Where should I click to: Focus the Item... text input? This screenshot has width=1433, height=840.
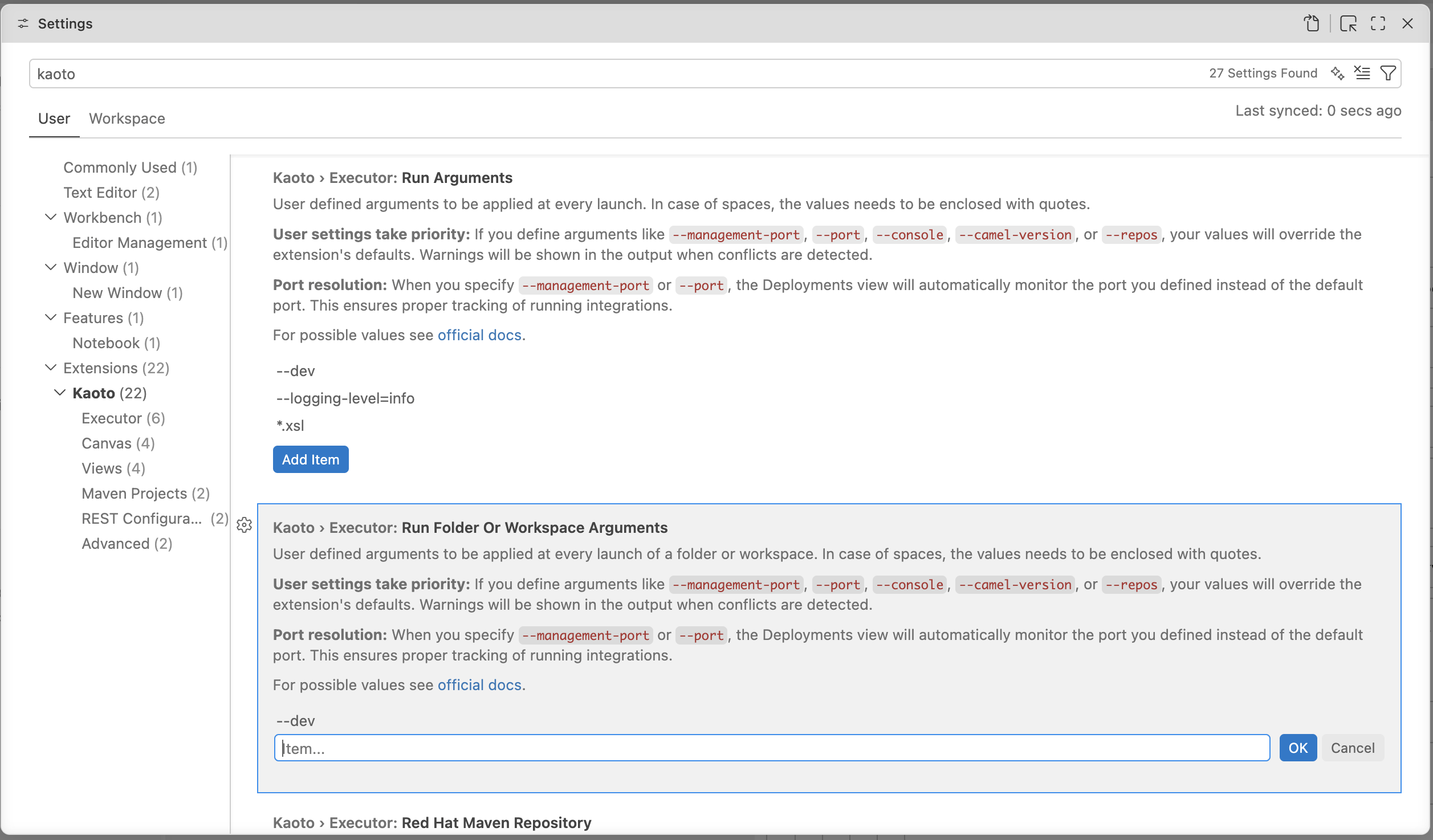coord(772,748)
